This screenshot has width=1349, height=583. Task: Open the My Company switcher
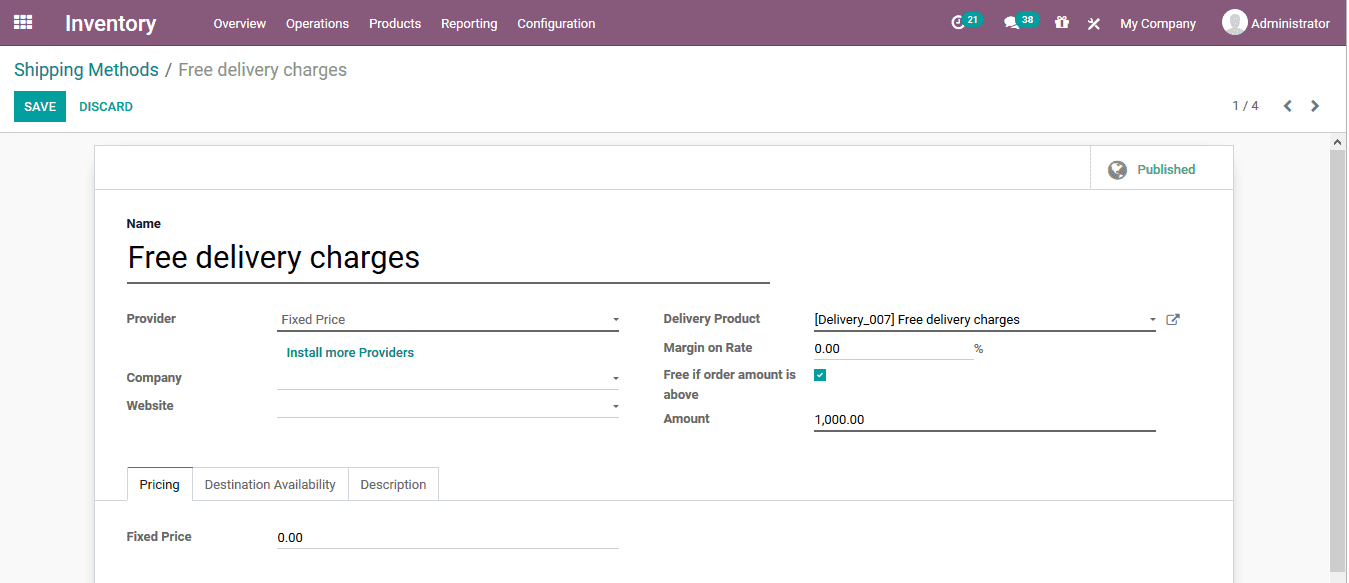1158,23
